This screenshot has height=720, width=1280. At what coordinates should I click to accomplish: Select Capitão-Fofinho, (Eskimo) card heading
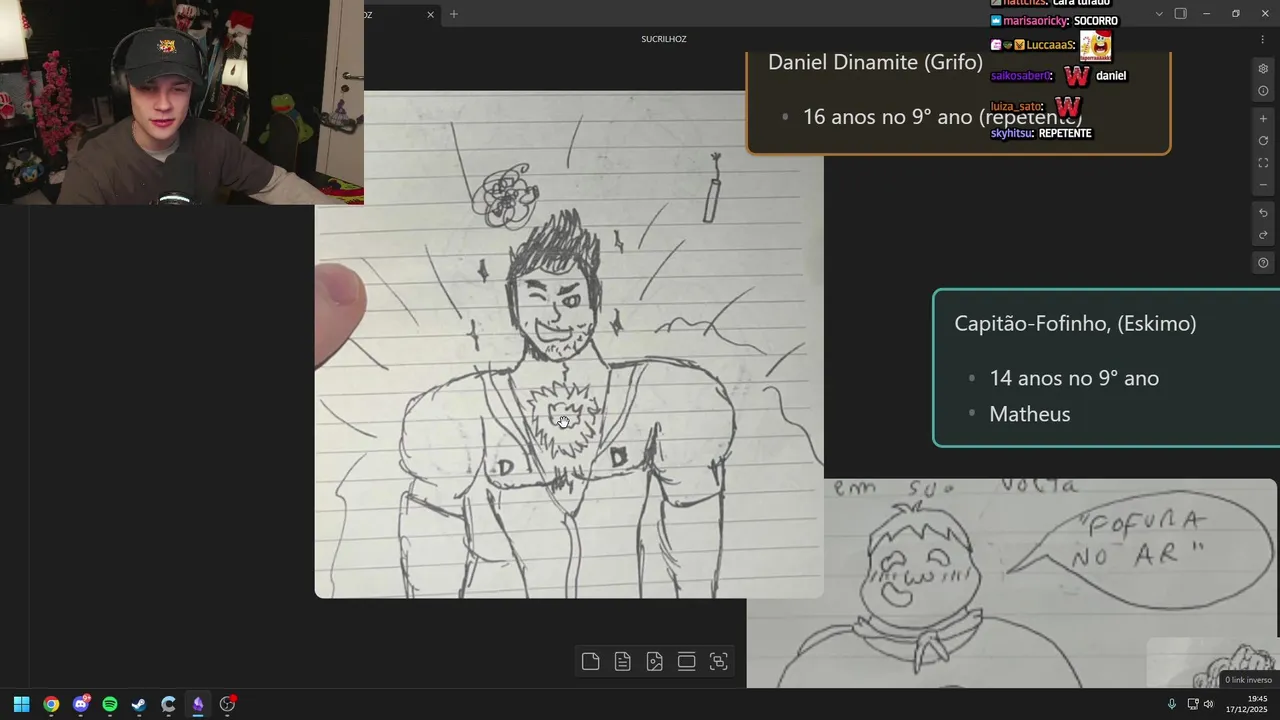(x=1075, y=323)
